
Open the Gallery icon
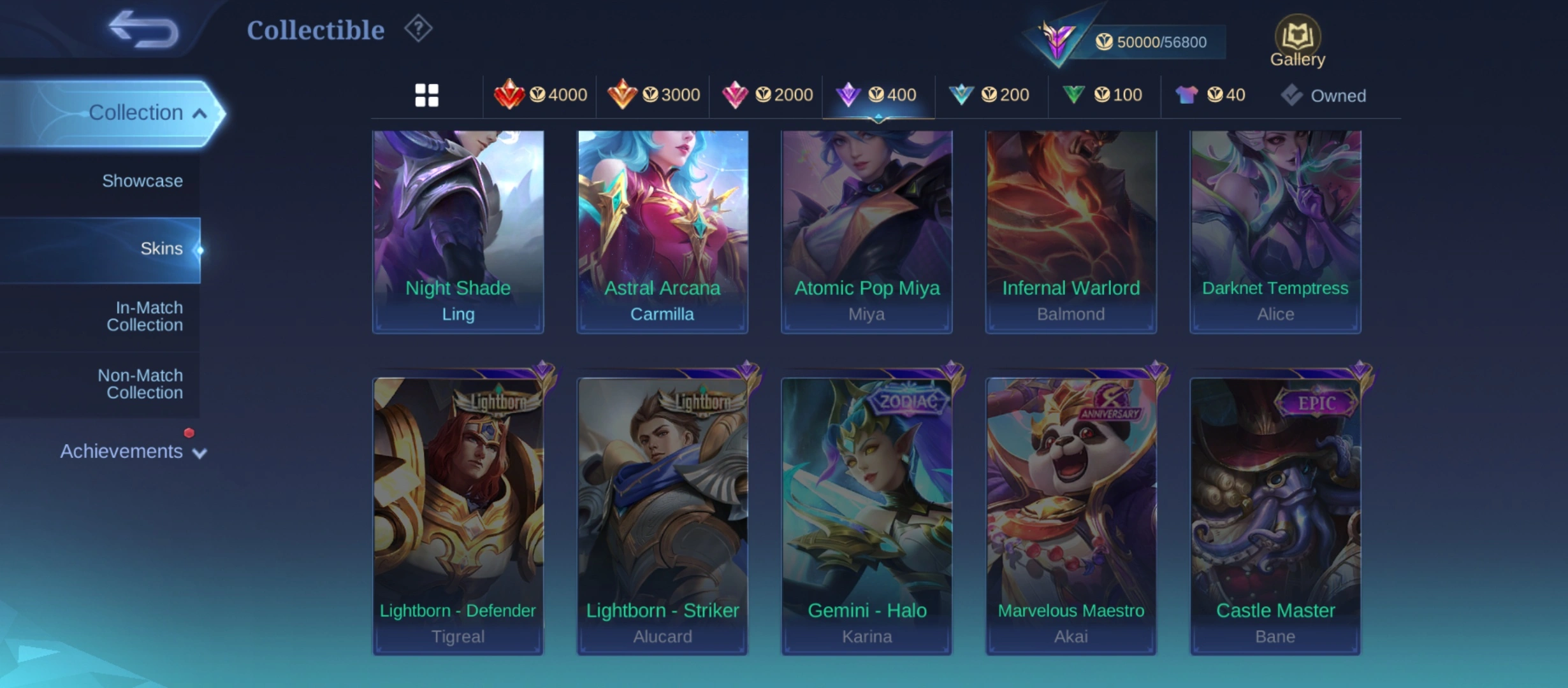pyautogui.click(x=1297, y=41)
